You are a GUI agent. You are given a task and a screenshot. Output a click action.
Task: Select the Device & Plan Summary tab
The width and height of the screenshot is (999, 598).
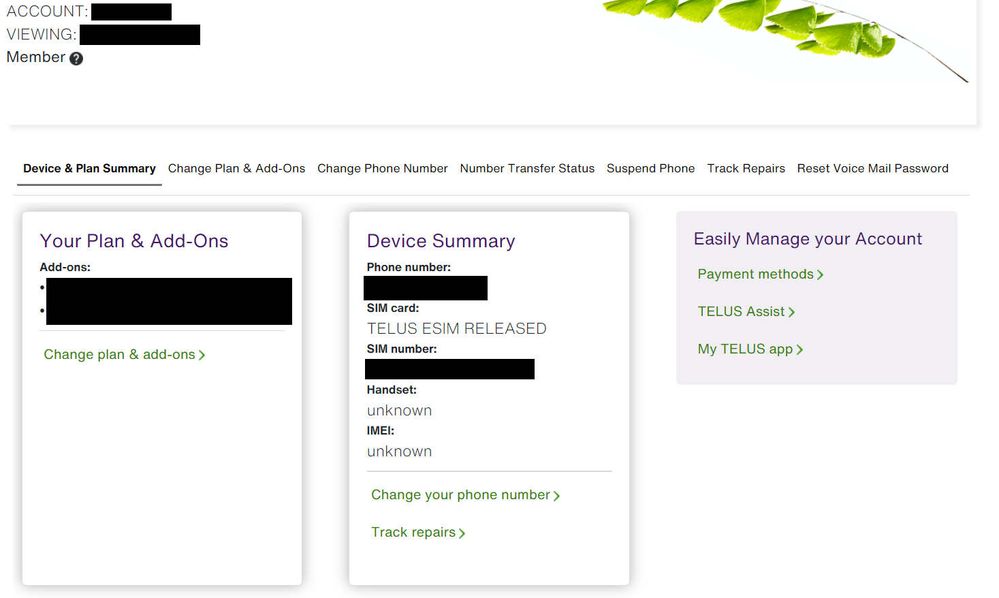(x=89, y=168)
